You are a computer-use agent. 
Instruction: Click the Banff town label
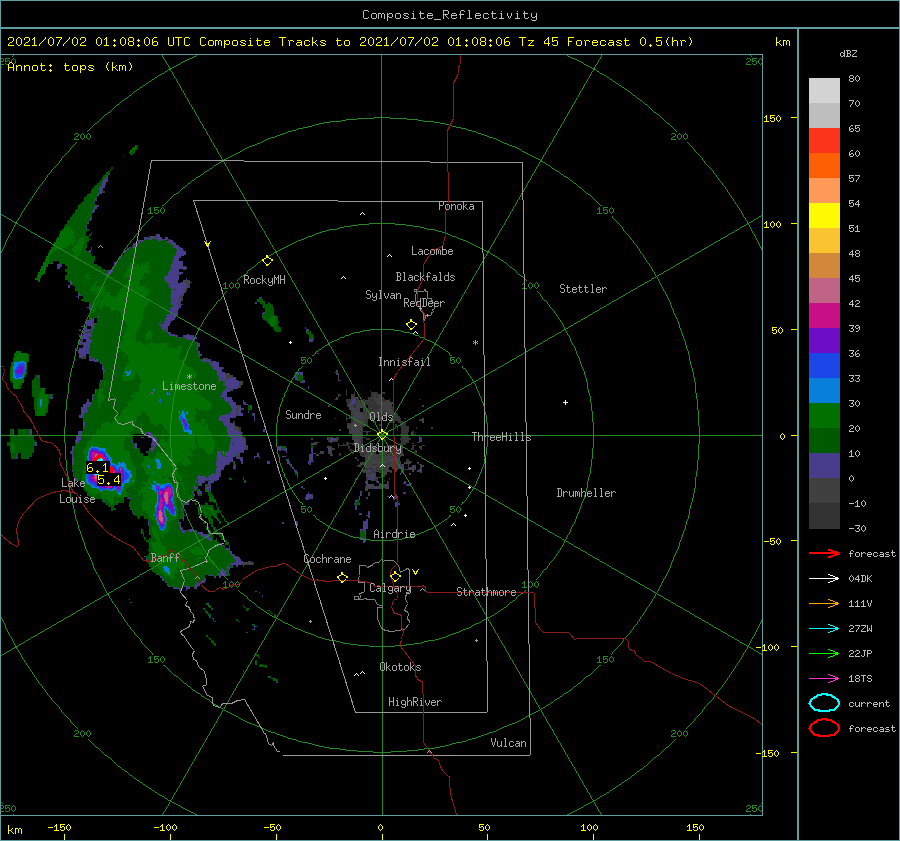pos(165,557)
